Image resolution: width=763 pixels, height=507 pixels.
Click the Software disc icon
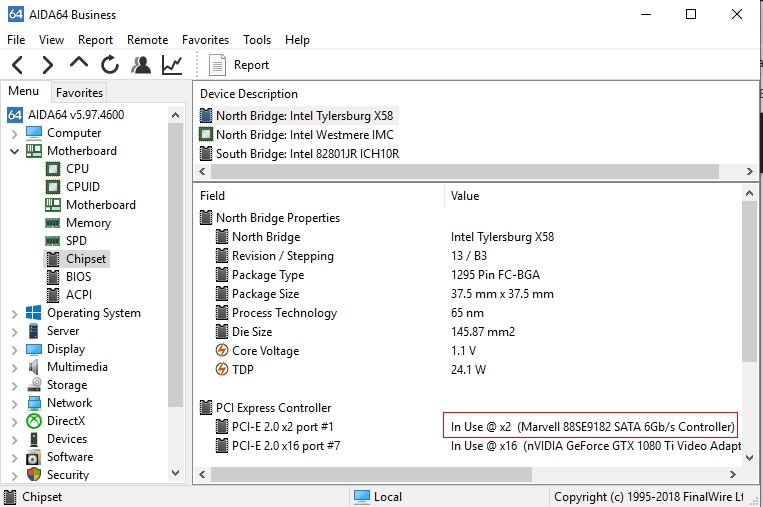click(x=34, y=457)
